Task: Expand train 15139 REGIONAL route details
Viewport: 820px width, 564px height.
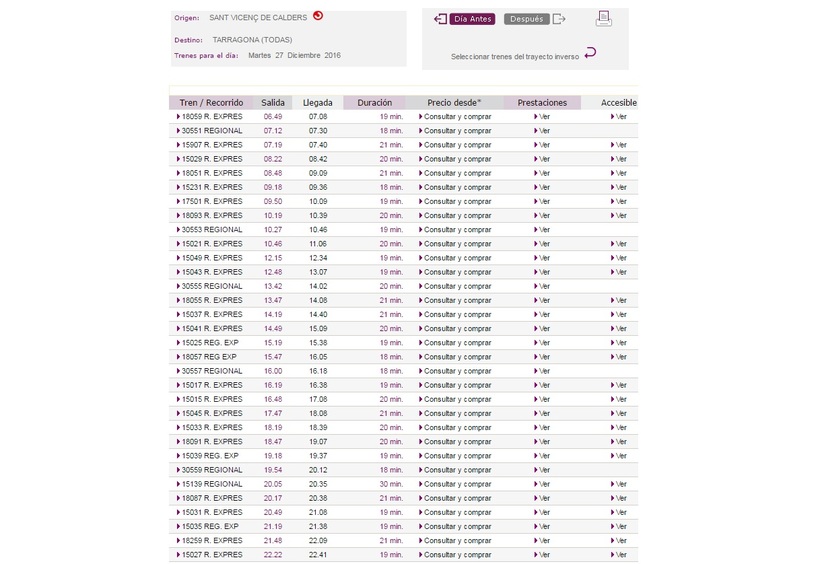Action: [210, 484]
